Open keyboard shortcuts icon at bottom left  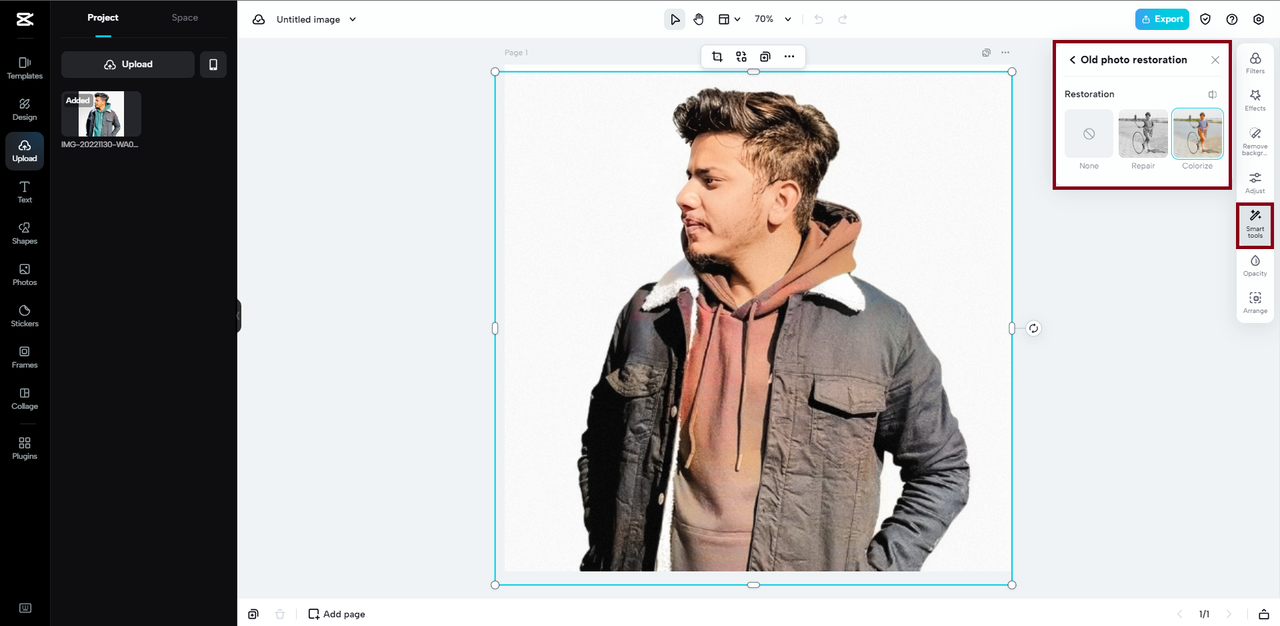click(x=25, y=608)
